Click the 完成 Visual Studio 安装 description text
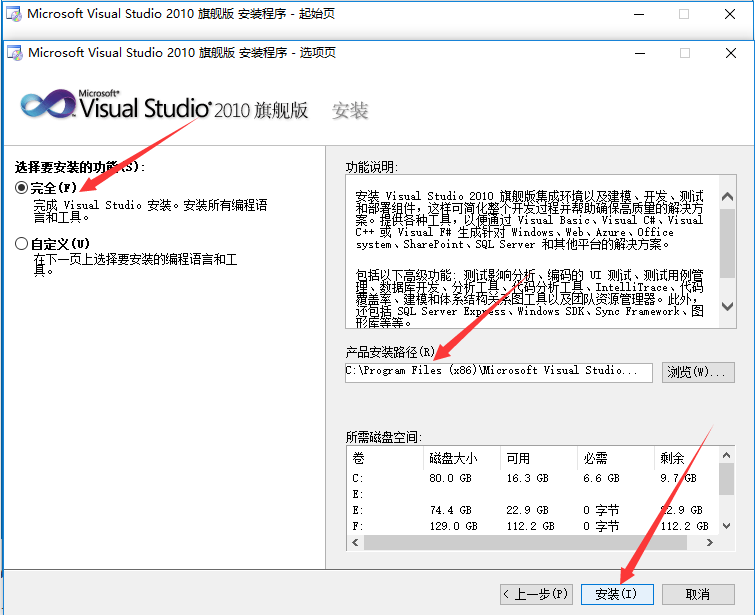Screen dimensions: 755x615 tap(150, 211)
